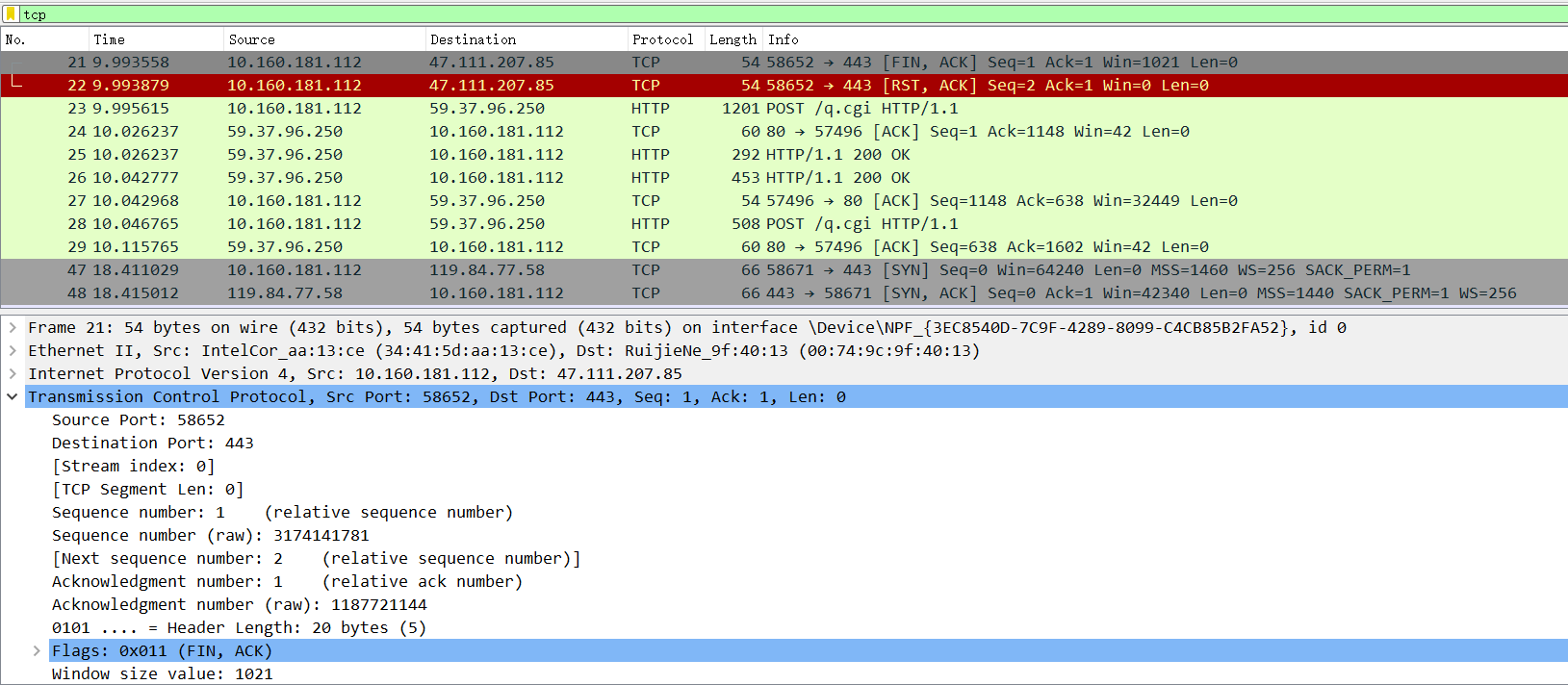Click the Info column header
1568x685 pixels.
[1165, 39]
